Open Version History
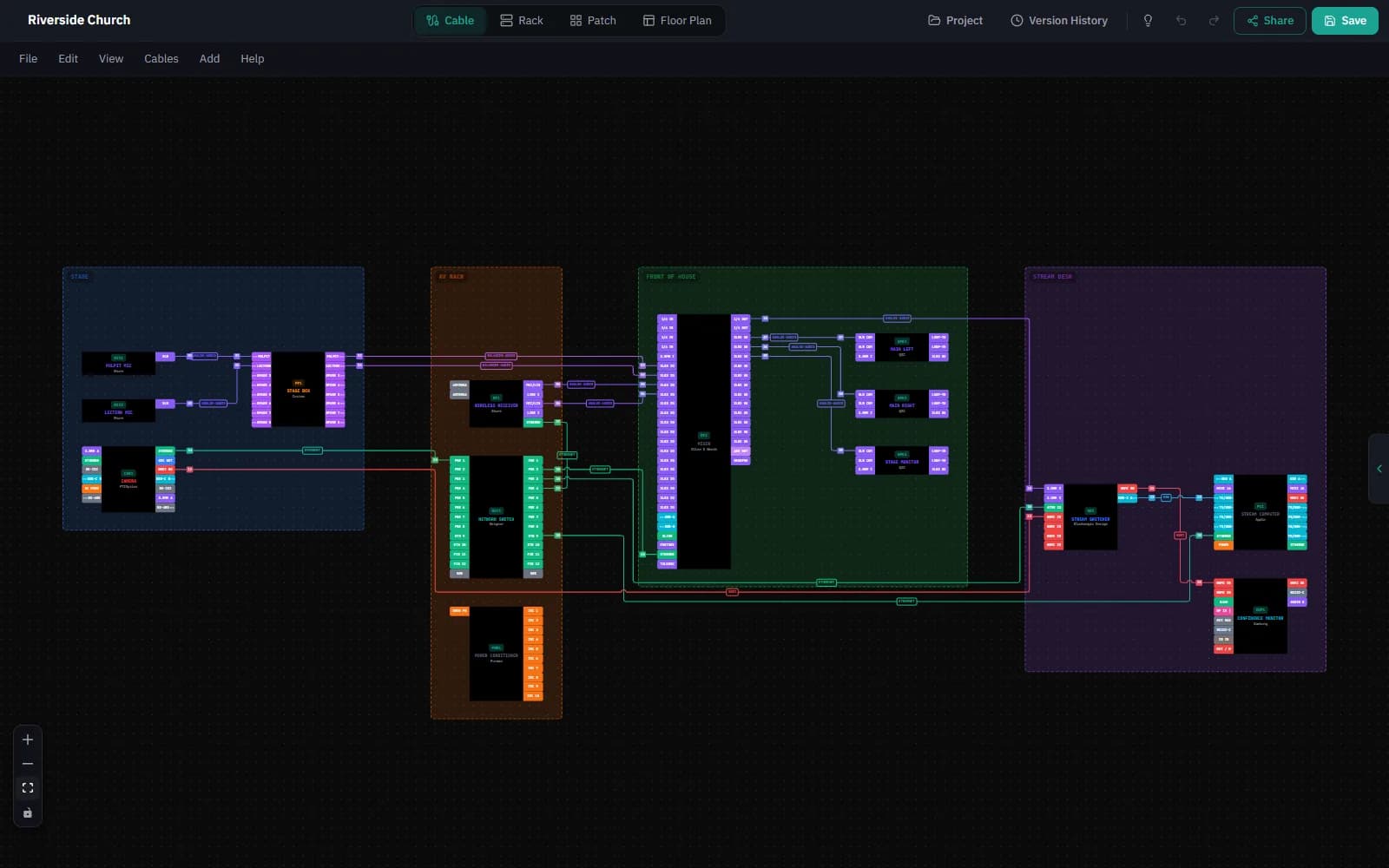The height and width of the screenshot is (868, 1389). (x=1059, y=21)
